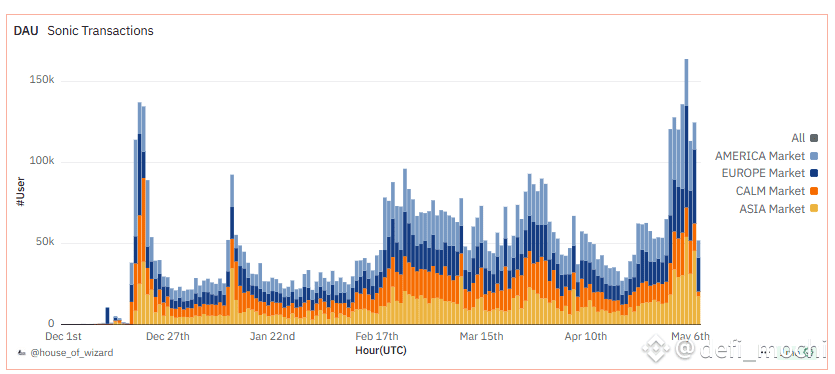The image size is (835, 374).
Task: Click the AMERICA Market legend swatch
Action: 814,156
